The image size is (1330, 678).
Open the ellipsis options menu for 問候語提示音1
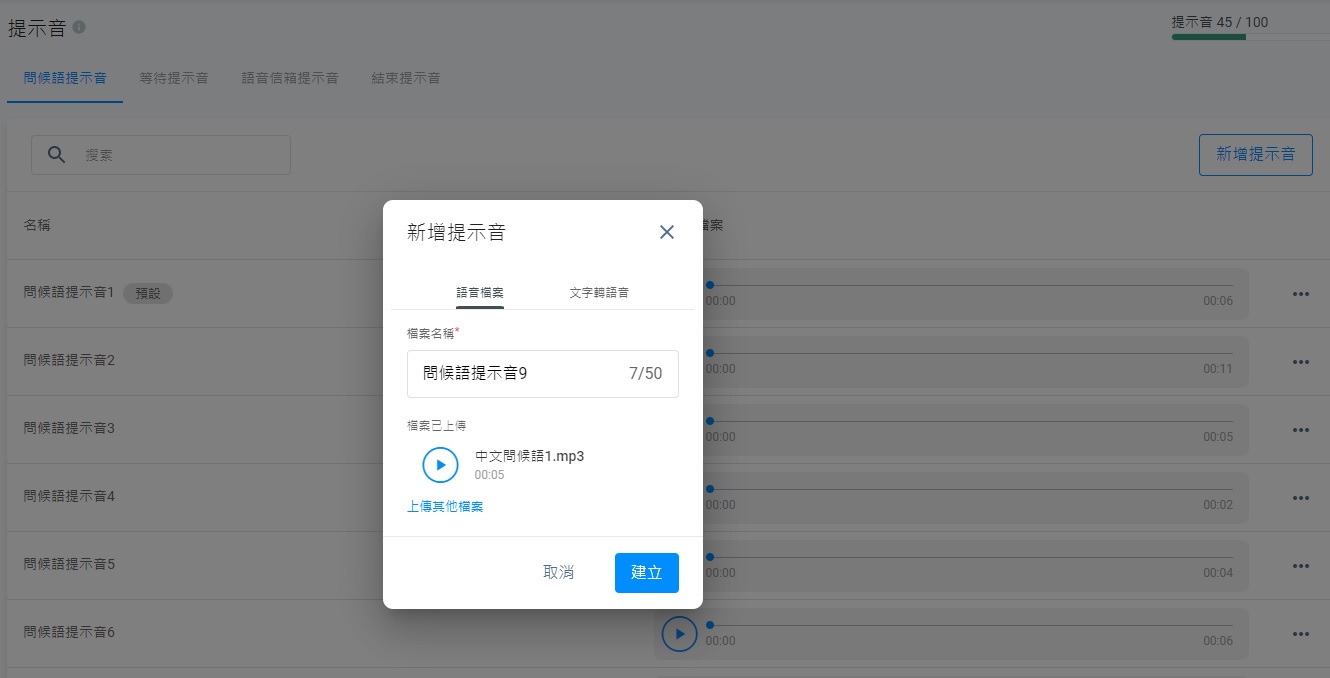click(x=1301, y=293)
